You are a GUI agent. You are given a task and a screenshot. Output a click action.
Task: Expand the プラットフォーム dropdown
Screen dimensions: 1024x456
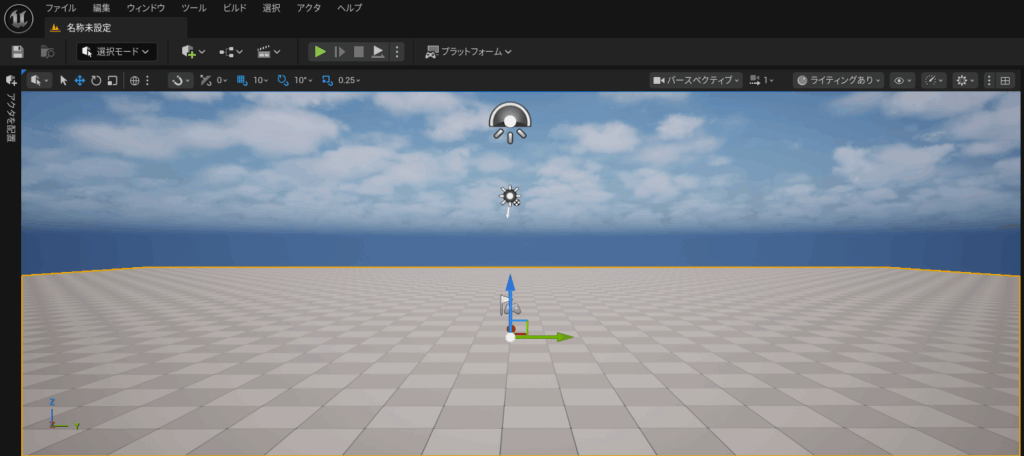pyautogui.click(x=468, y=51)
